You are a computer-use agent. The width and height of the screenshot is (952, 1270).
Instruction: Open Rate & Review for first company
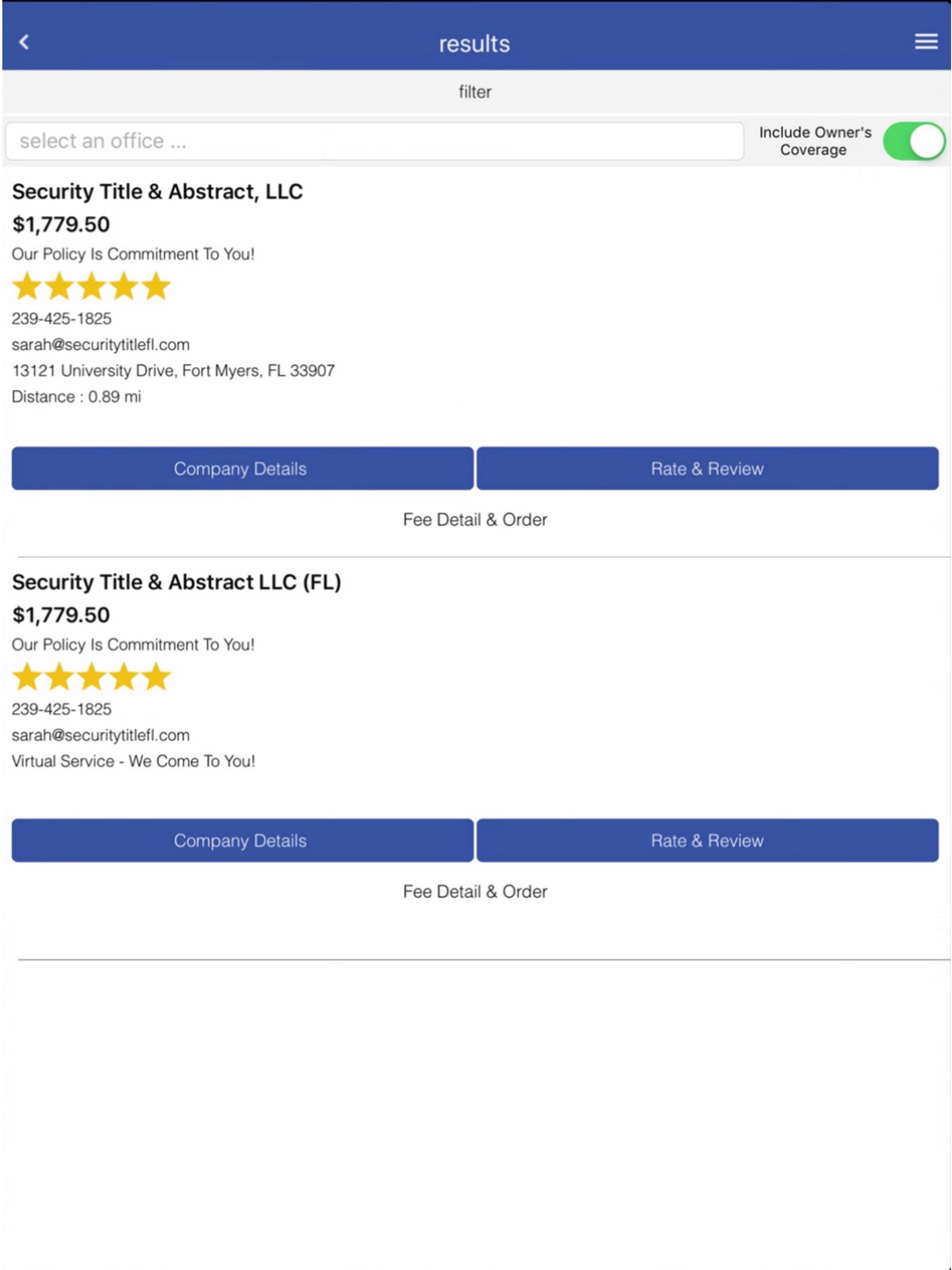click(707, 469)
